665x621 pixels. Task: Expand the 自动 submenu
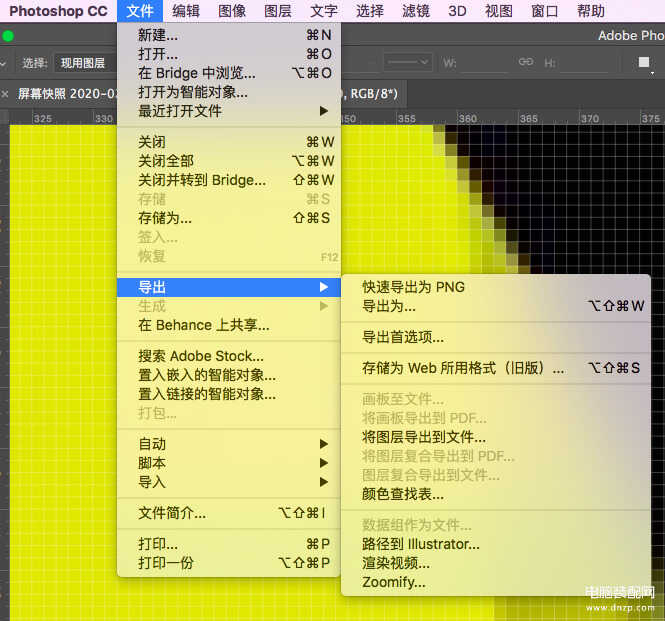tap(229, 444)
